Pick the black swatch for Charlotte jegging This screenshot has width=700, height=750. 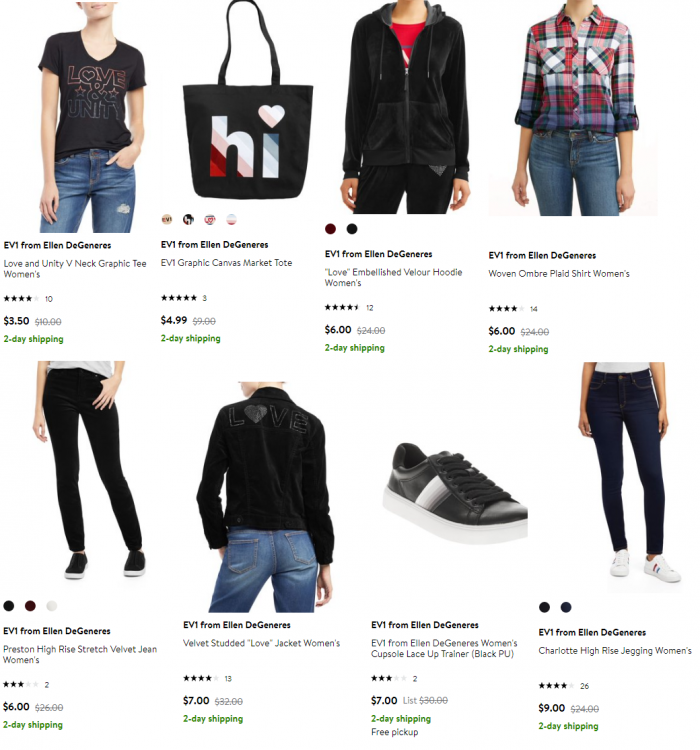pos(544,607)
